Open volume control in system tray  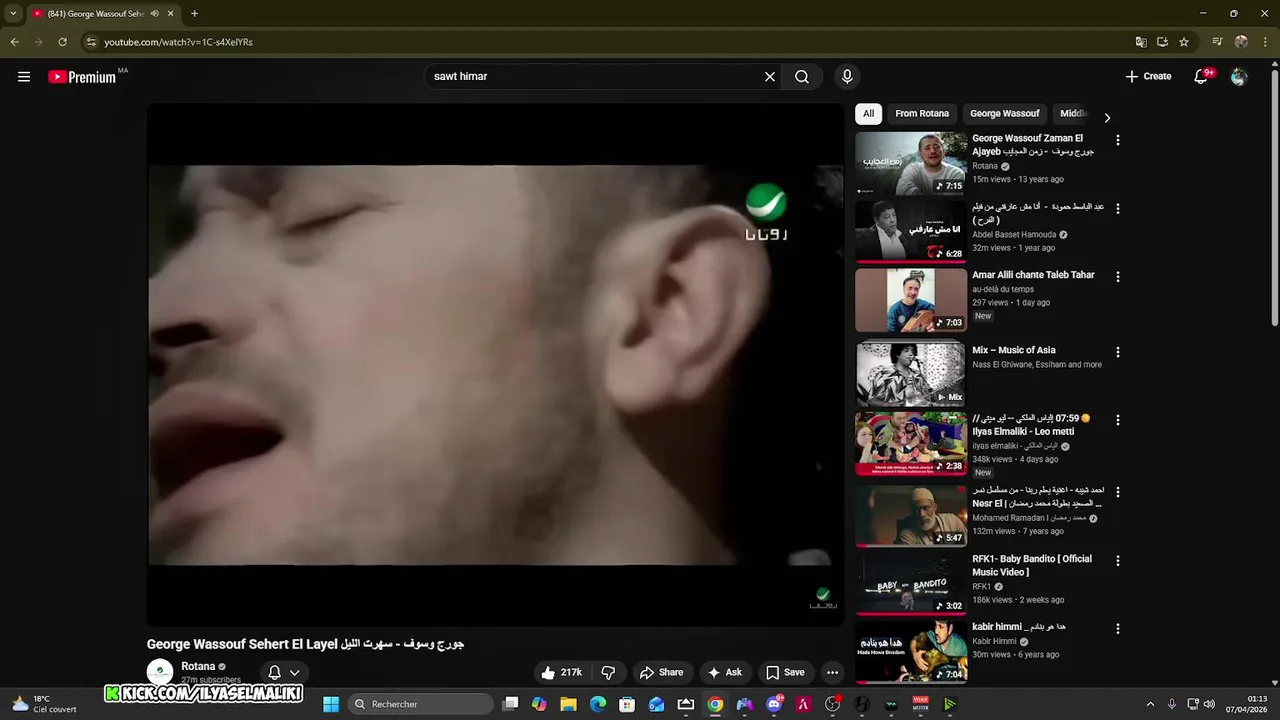click(x=1209, y=704)
